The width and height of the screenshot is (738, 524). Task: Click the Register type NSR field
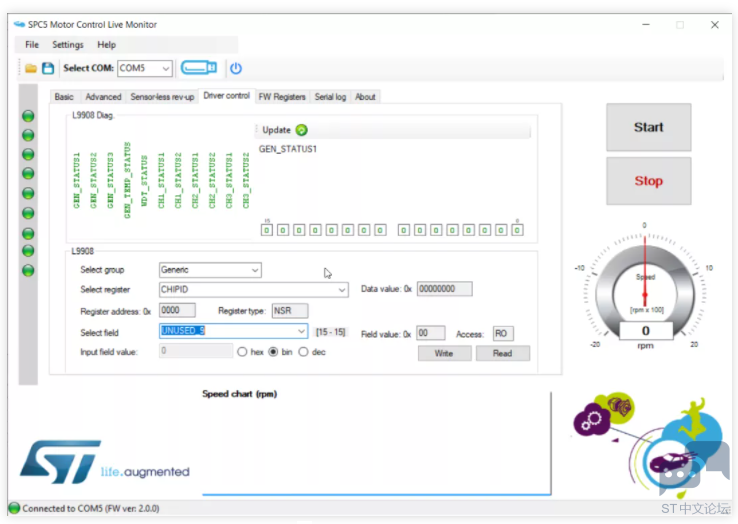[290, 311]
